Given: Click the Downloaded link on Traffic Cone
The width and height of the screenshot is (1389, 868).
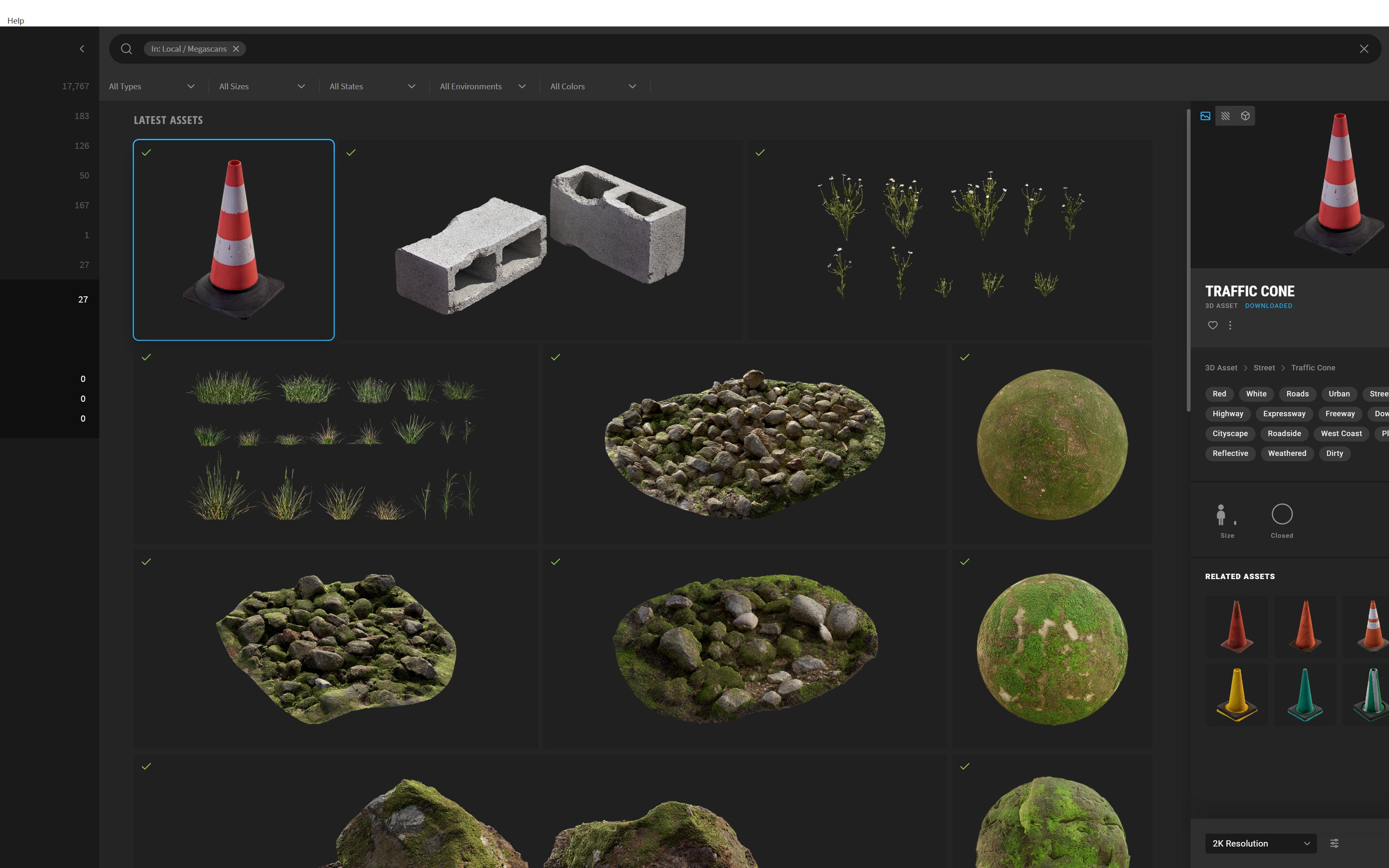Looking at the screenshot, I should [x=1268, y=305].
